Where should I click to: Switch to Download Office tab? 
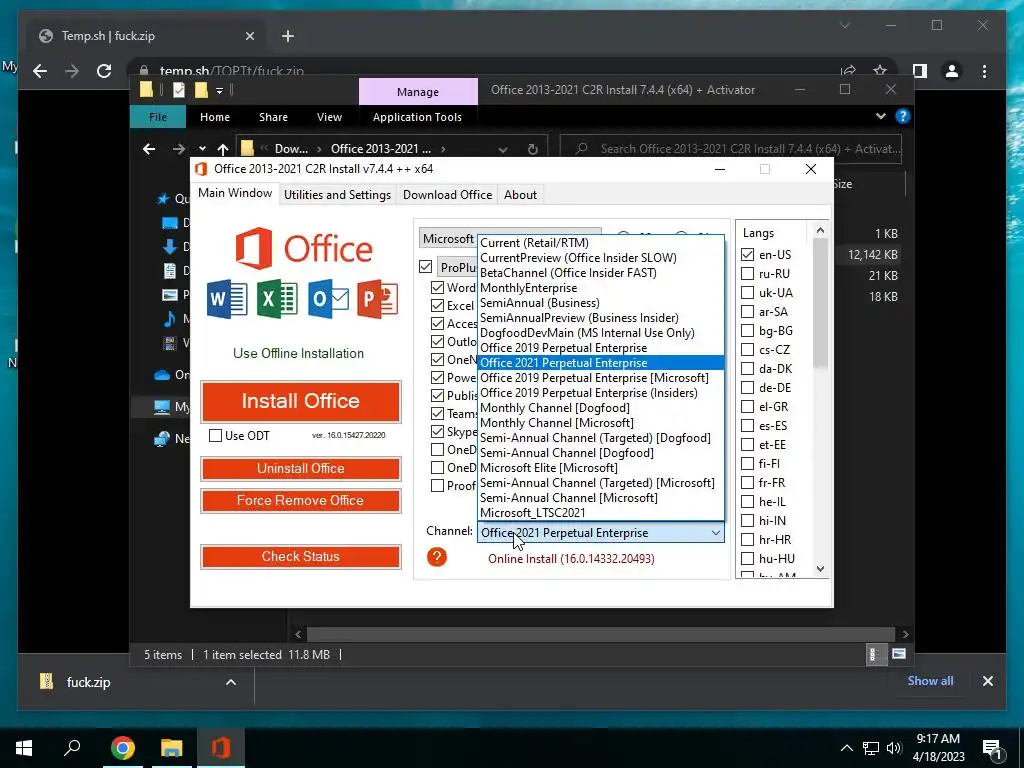447,195
